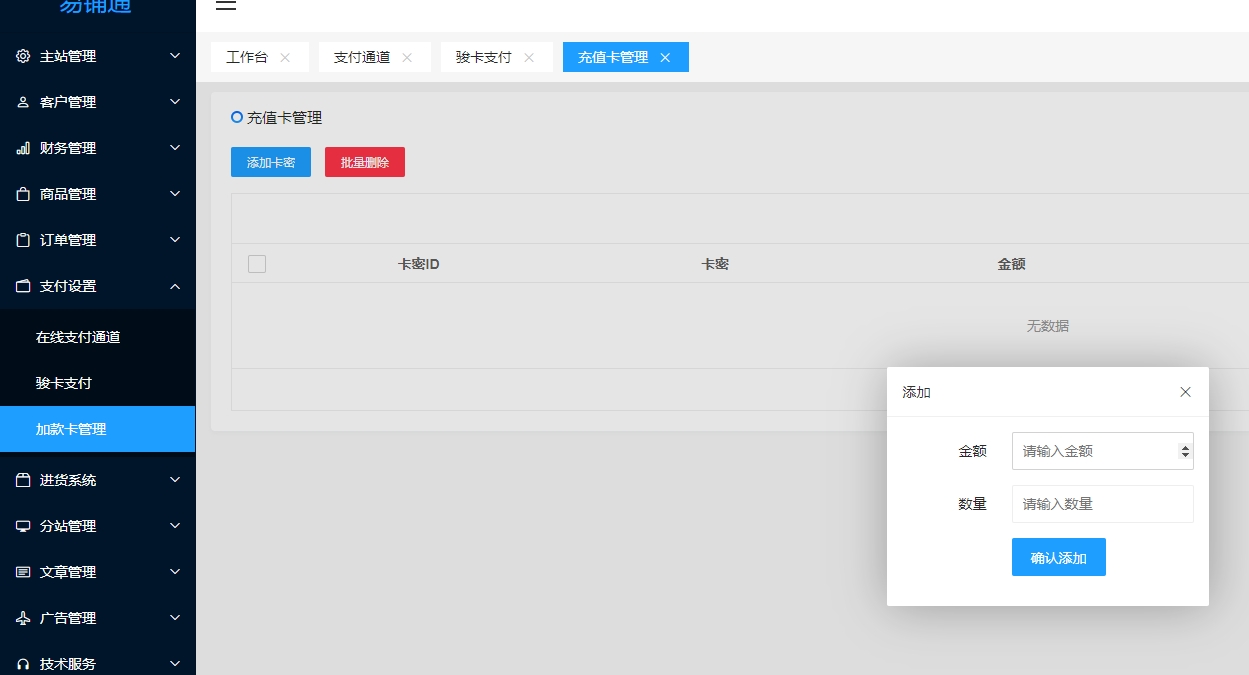Expand the 广告管理 menu chevron
The height and width of the screenshot is (675, 1249).
pyautogui.click(x=175, y=618)
